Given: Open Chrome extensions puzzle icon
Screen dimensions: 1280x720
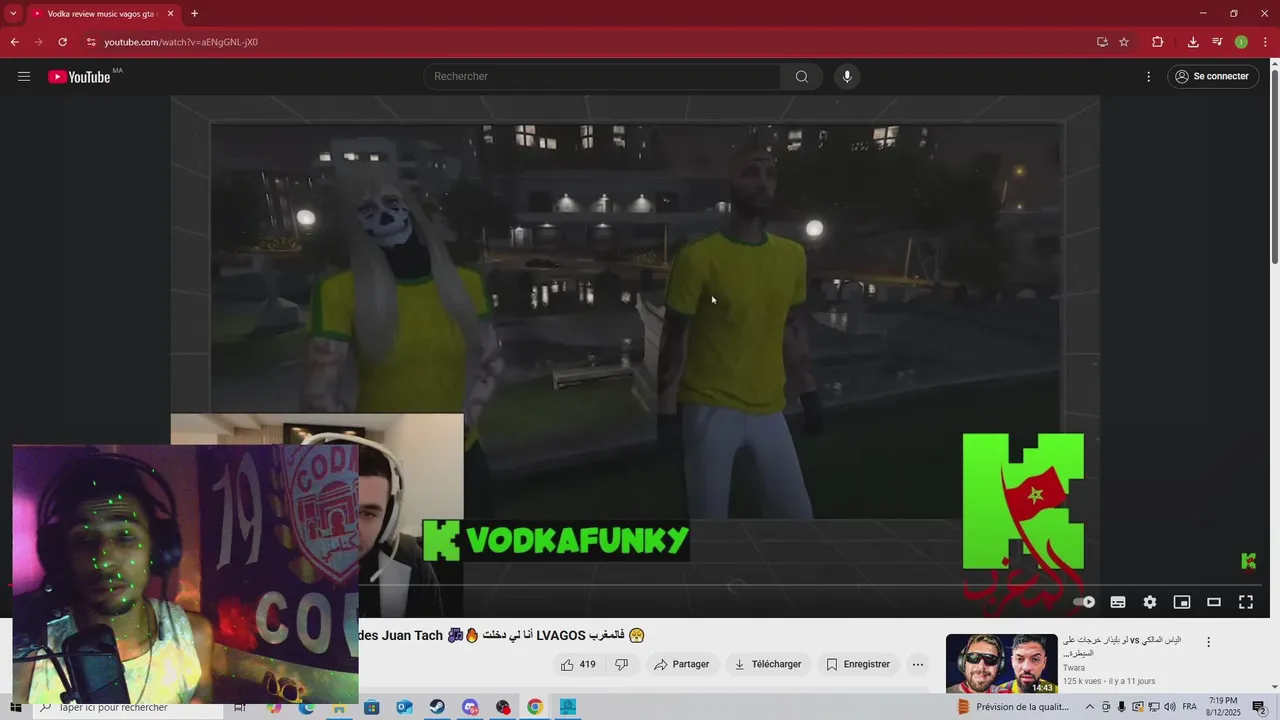Looking at the screenshot, I should (x=1158, y=42).
